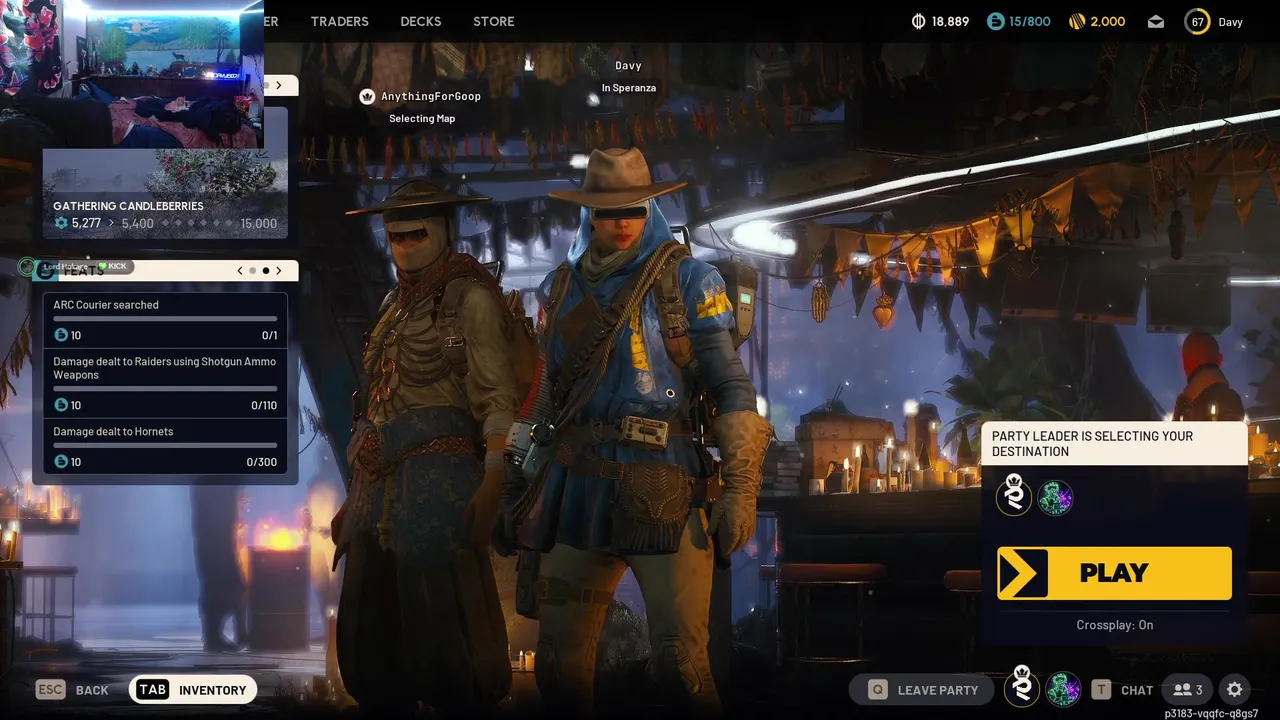Open the mail inbox envelope icon
Screen dimensions: 1280x720
1156,21
